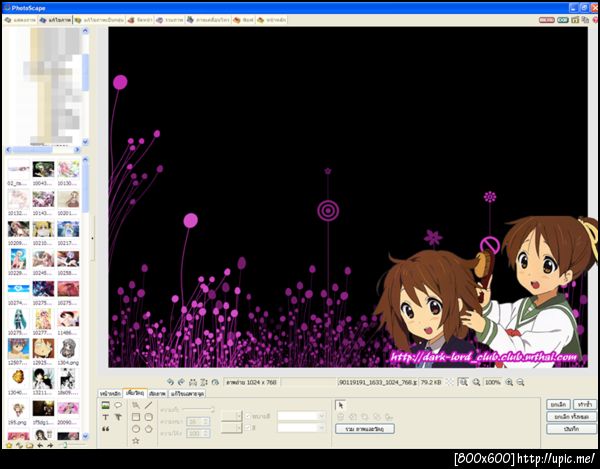Click folder tree horizontal scroll right arrow

pos(77,150)
